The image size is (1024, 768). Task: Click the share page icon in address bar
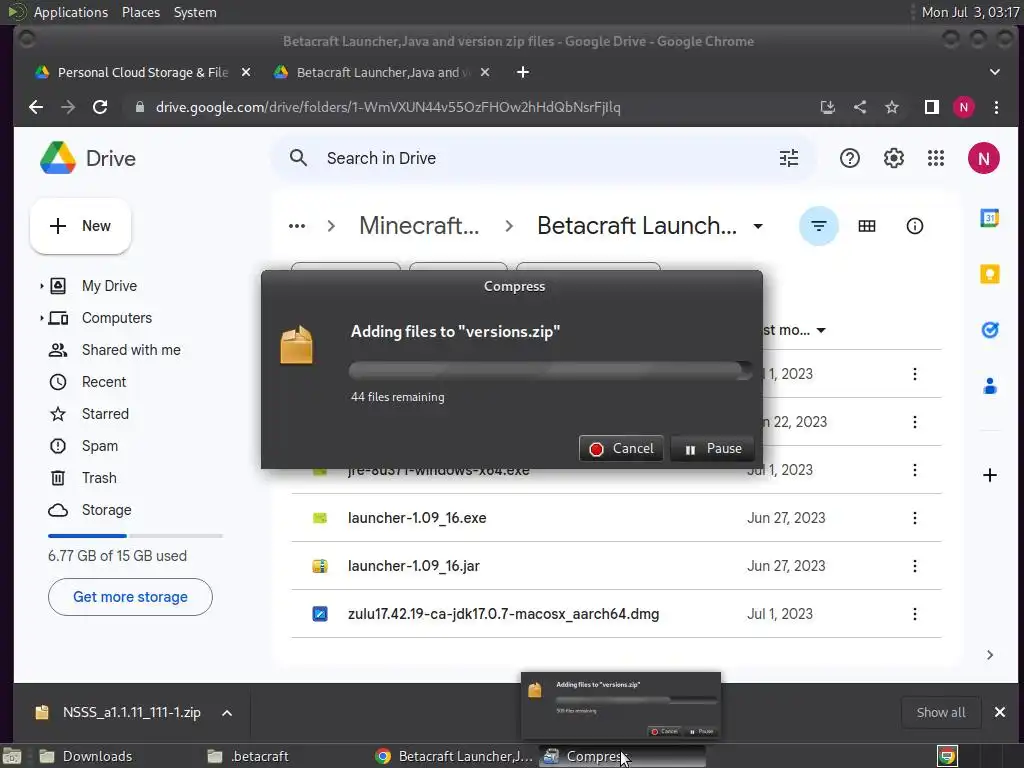(859, 107)
